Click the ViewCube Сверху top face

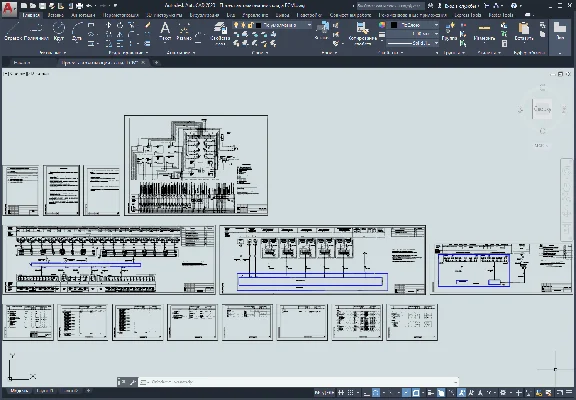click(542, 109)
